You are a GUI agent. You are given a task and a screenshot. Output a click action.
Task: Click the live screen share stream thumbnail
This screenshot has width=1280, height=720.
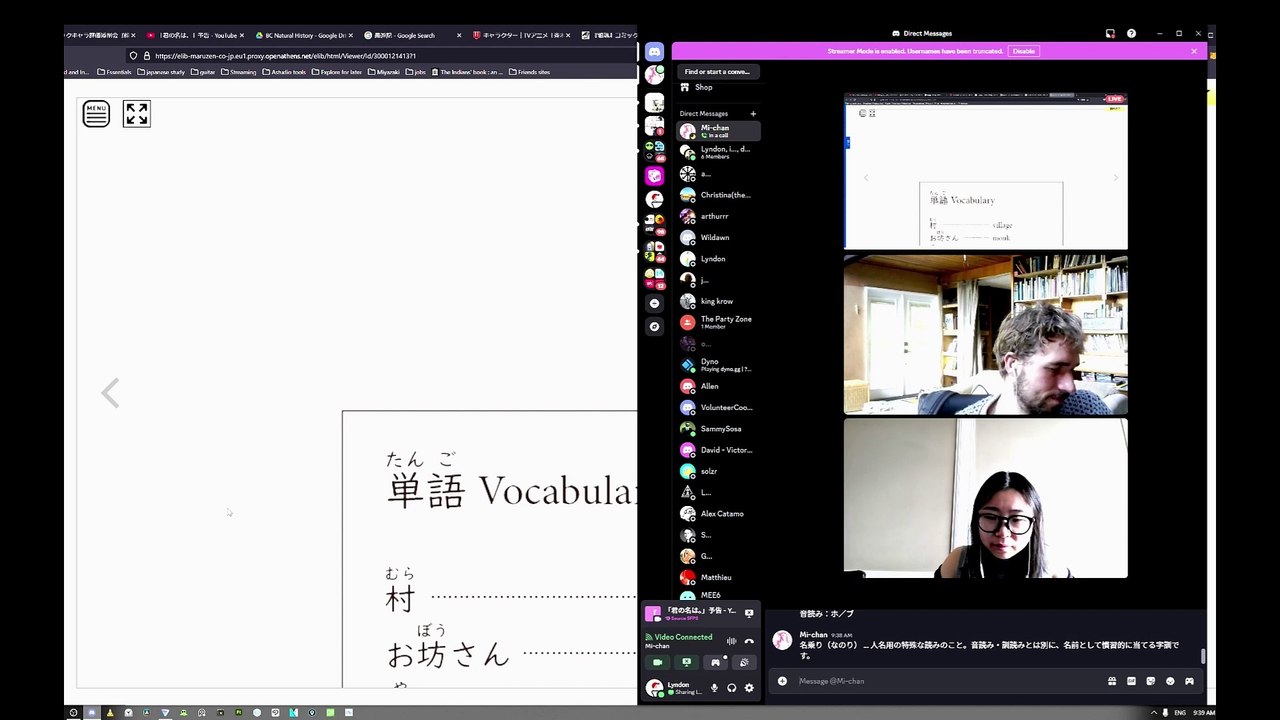coord(986,171)
